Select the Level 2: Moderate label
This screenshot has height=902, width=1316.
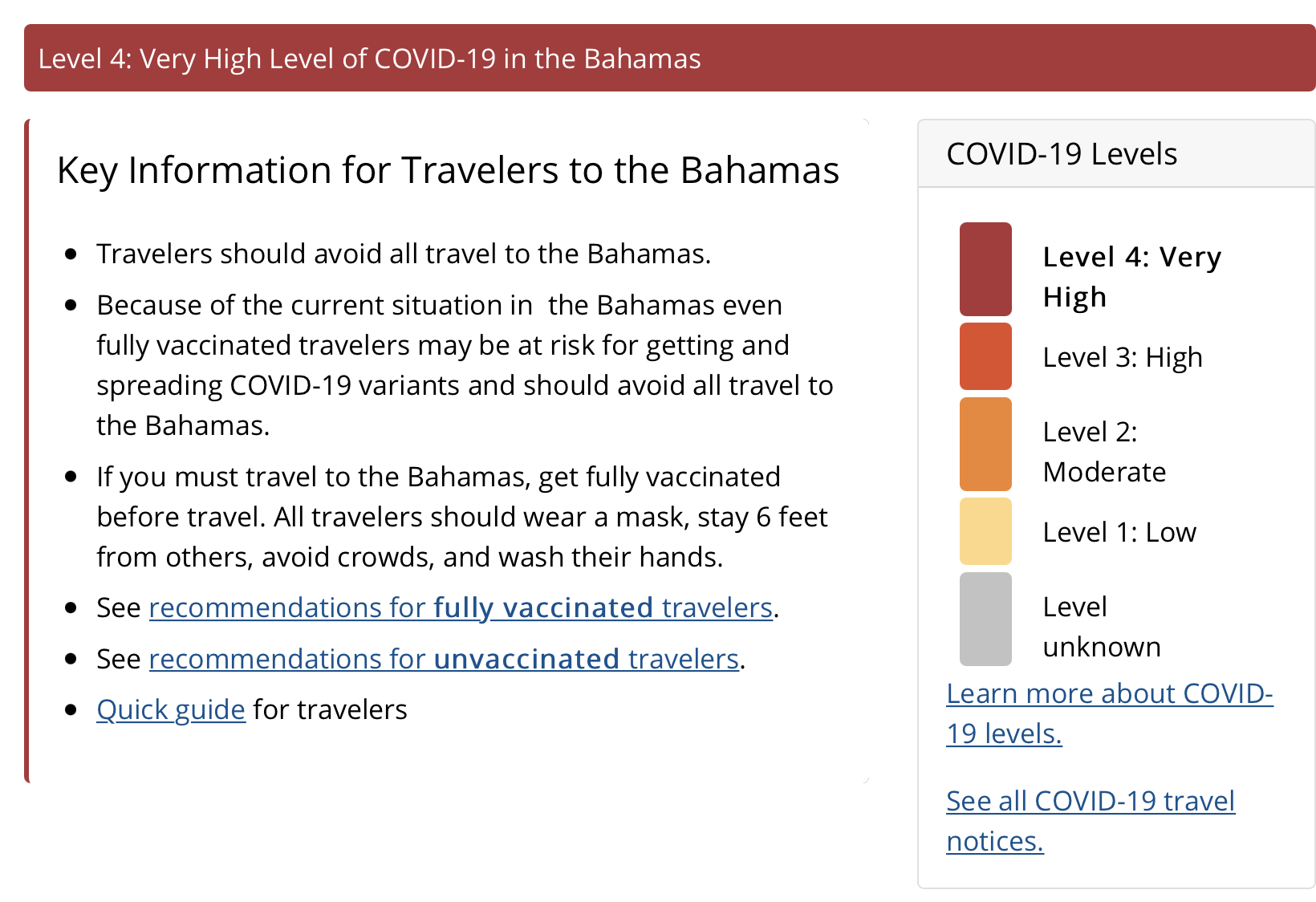1104,452
